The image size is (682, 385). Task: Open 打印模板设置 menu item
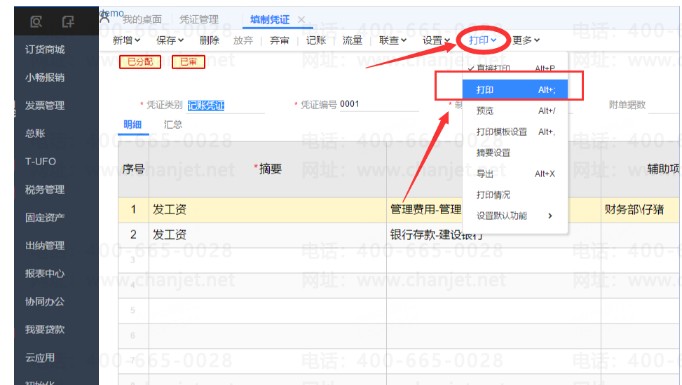(515, 132)
